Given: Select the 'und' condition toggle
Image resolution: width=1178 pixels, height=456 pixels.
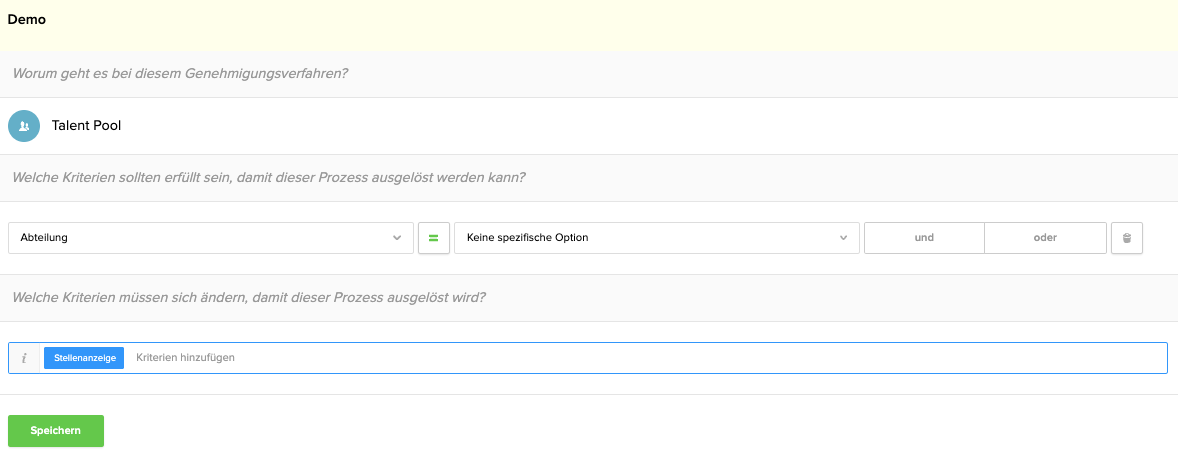Looking at the screenshot, I should coord(924,238).
